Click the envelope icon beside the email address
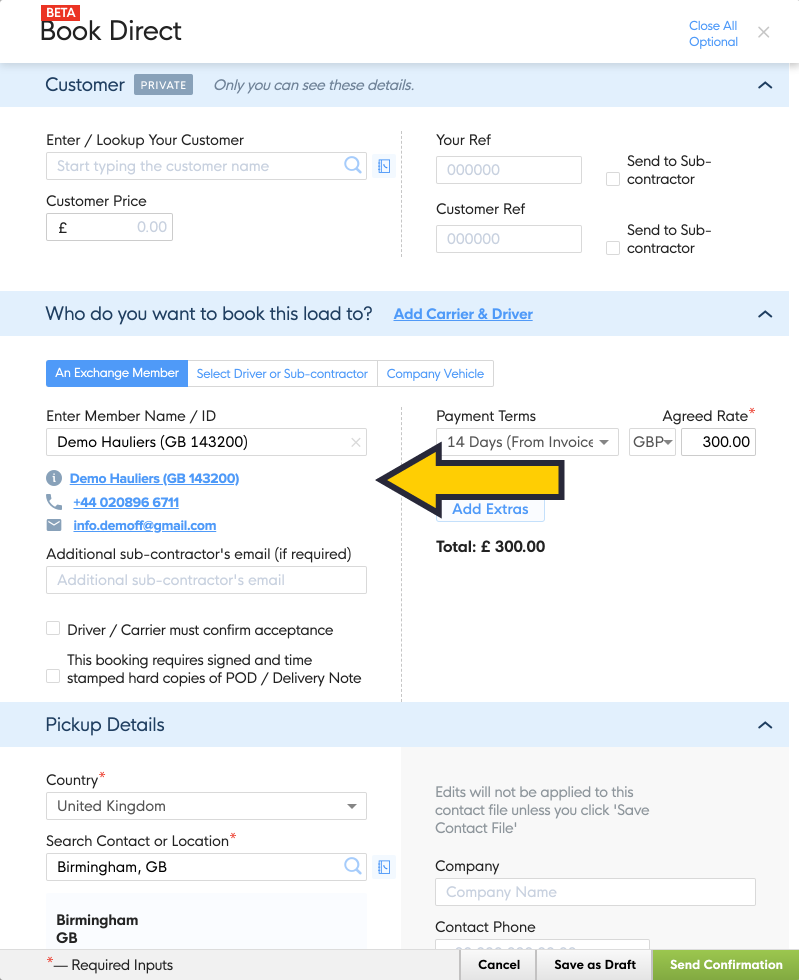799x980 pixels. (54, 525)
